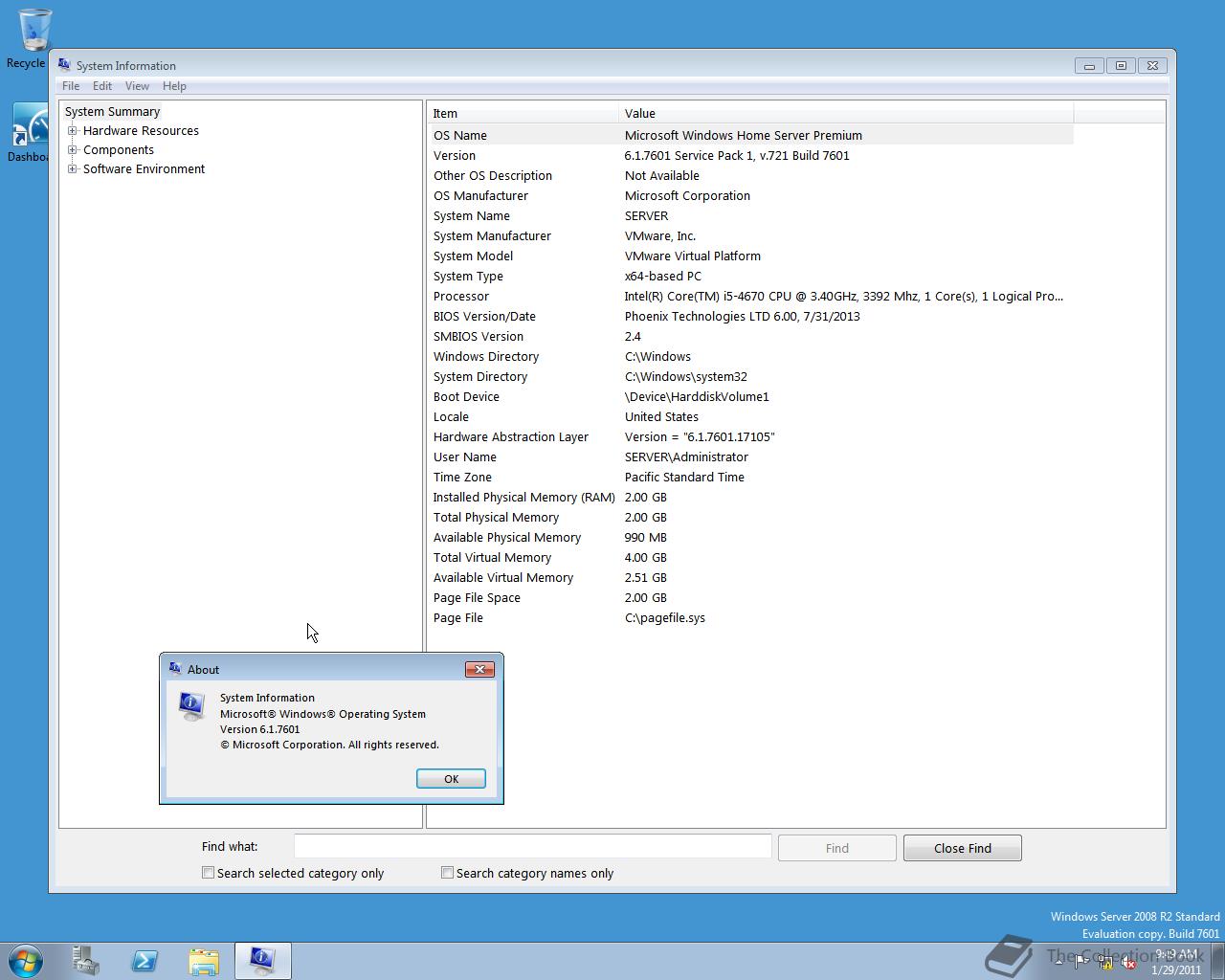Expand the Hardware Resources node
1225x980 pixels.
point(72,131)
